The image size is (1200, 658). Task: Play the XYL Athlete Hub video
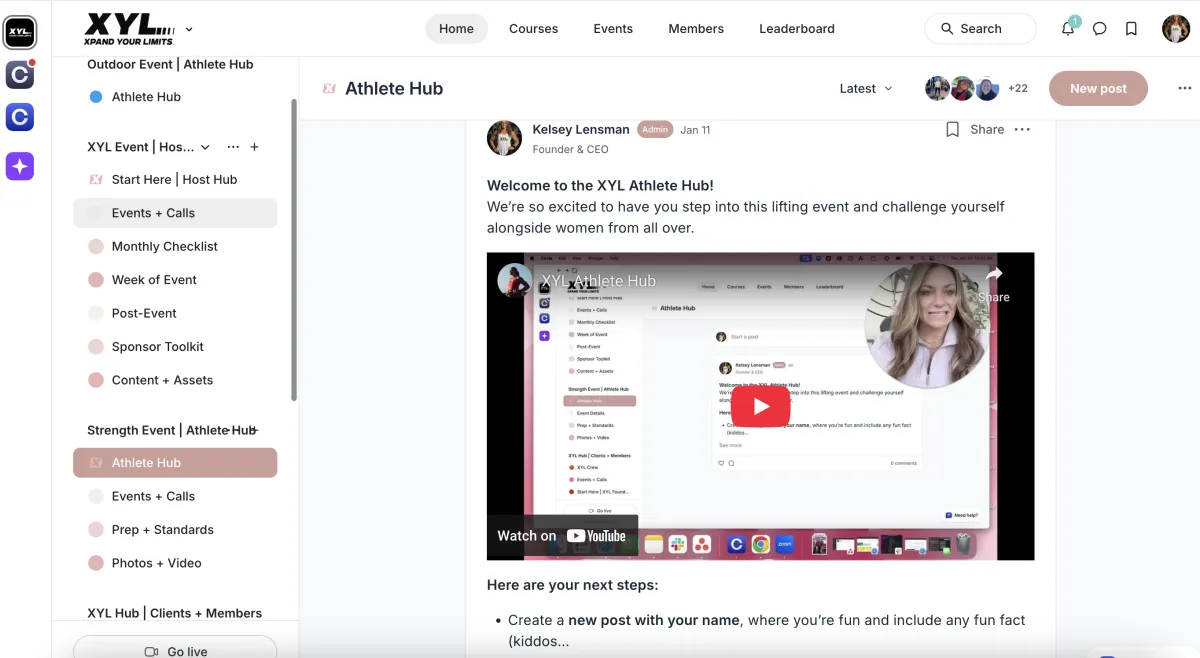(761, 406)
